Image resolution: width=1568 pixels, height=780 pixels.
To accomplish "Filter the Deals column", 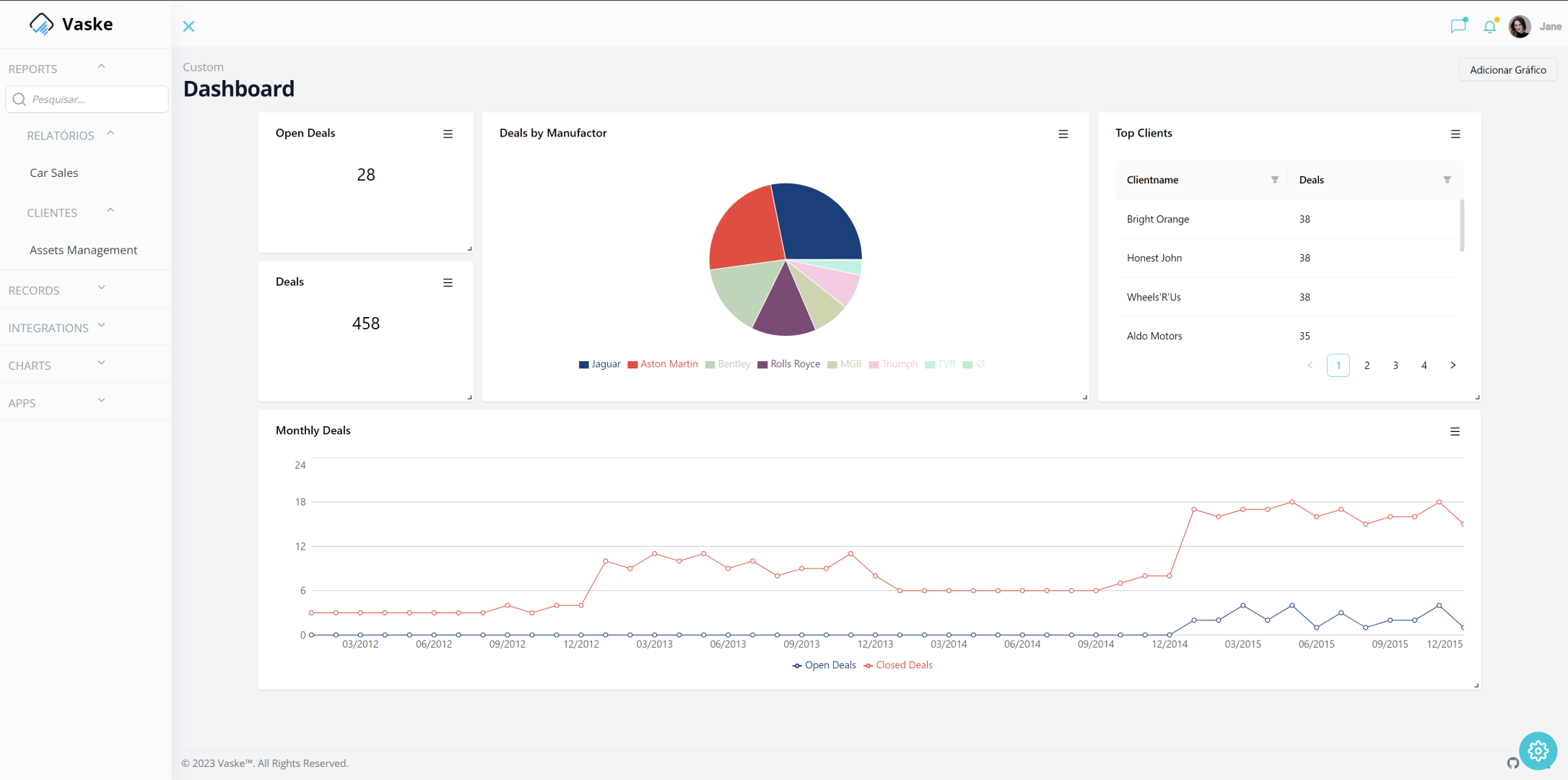I will [1447, 180].
